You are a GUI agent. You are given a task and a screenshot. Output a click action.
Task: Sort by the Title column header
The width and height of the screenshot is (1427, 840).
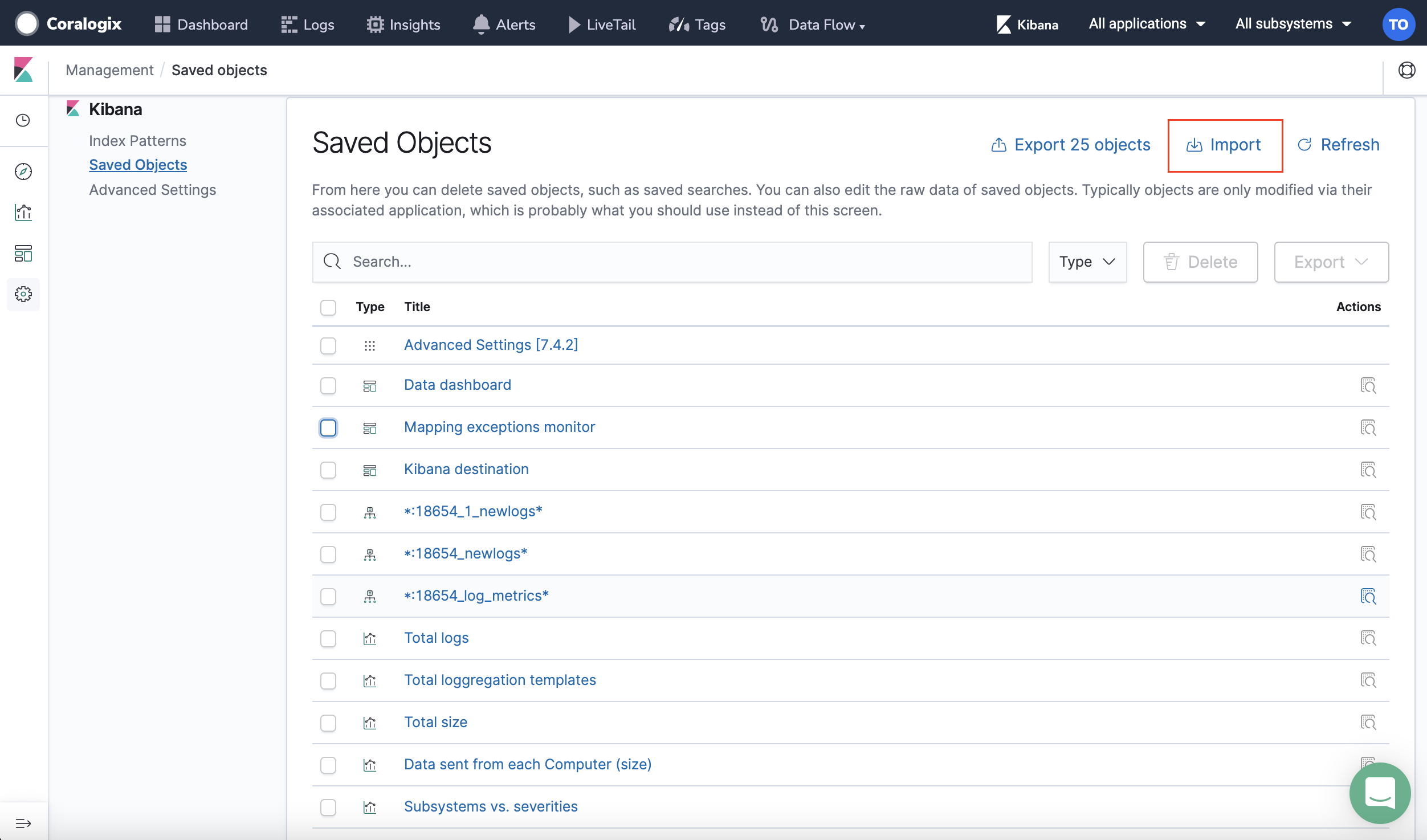tap(417, 307)
